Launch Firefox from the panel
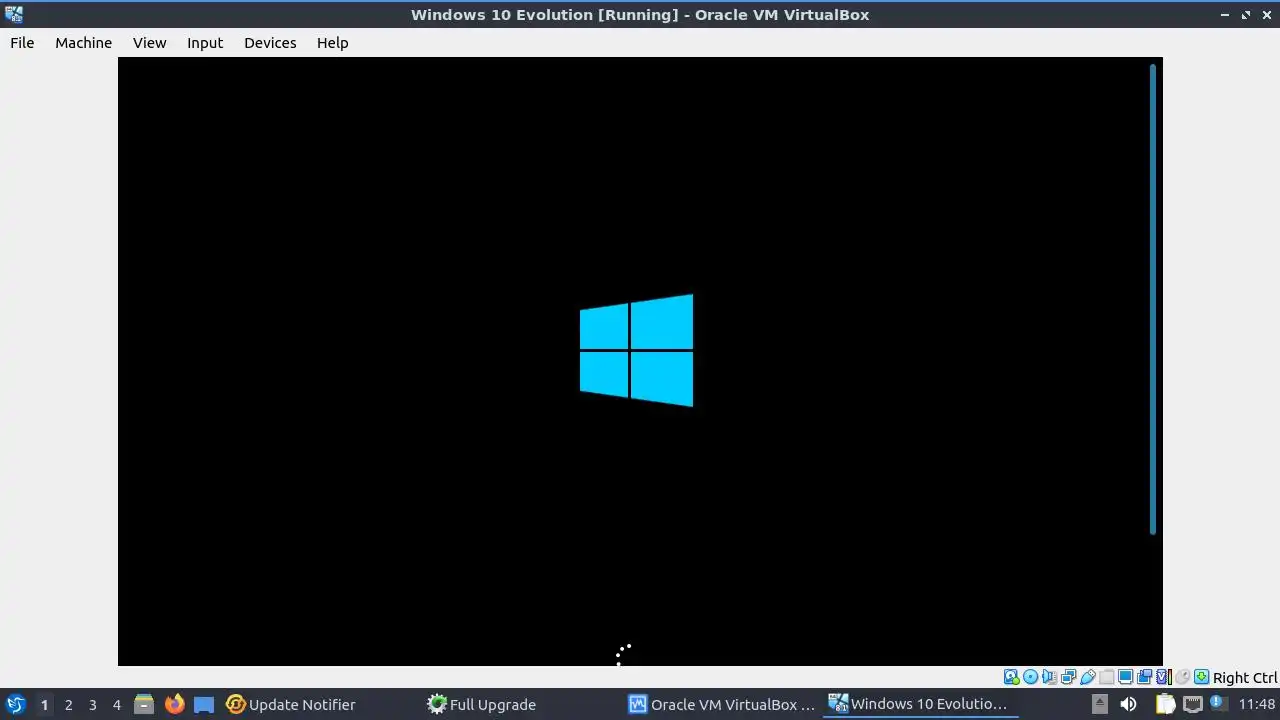This screenshot has width=1280, height=720. (x=174, y=704)
